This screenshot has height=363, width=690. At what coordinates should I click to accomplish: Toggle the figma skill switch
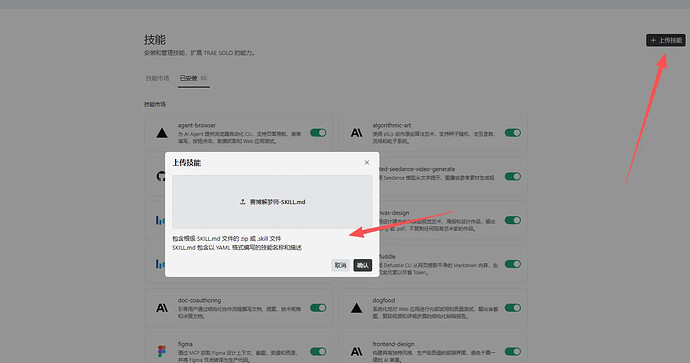[318, 351]
